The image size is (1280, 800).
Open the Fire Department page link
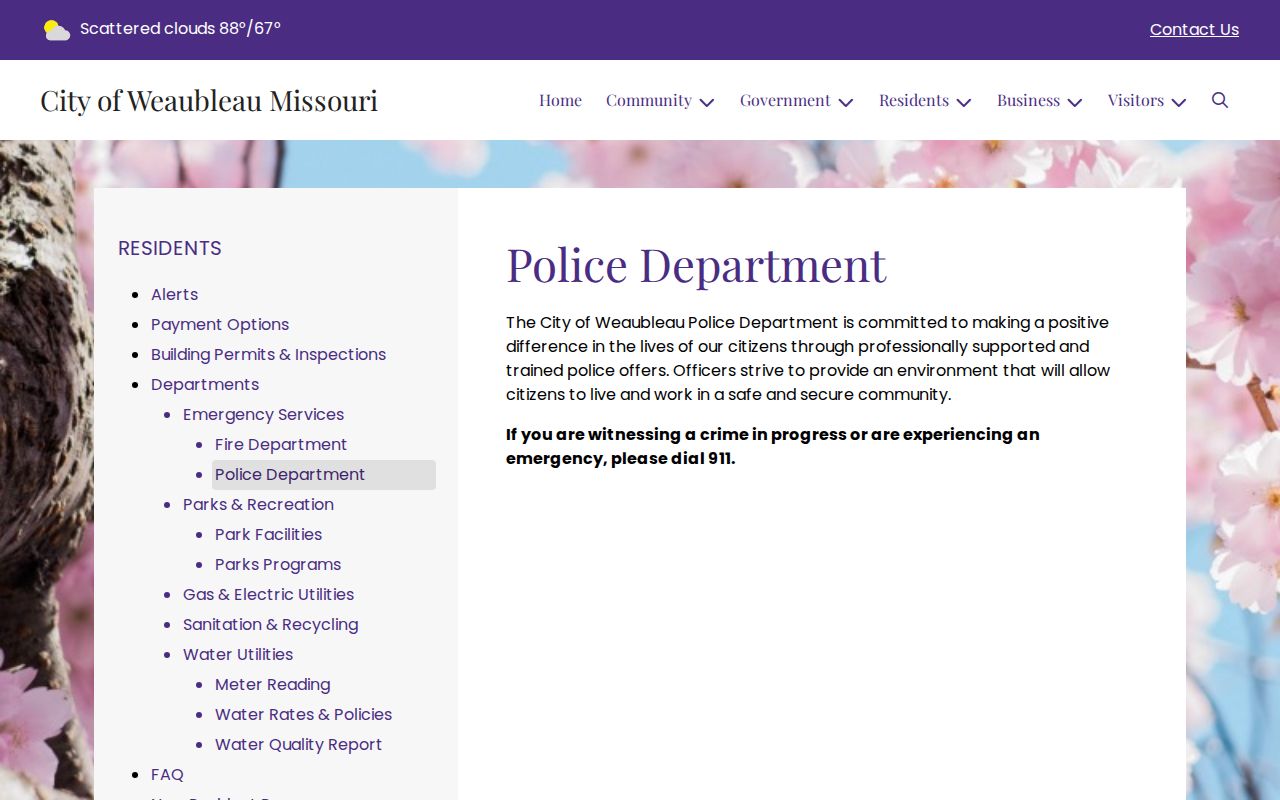(x=281, y=444)
